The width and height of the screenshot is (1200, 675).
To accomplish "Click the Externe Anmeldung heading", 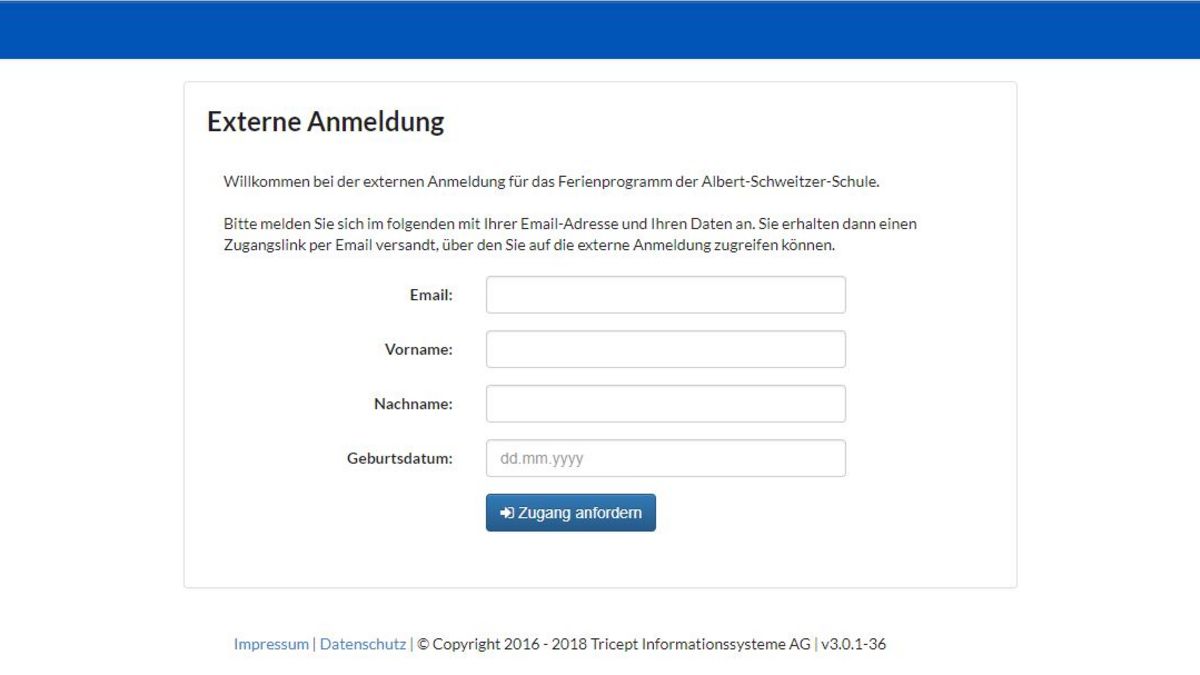I will pyautogui.click(x=326, y=122).
